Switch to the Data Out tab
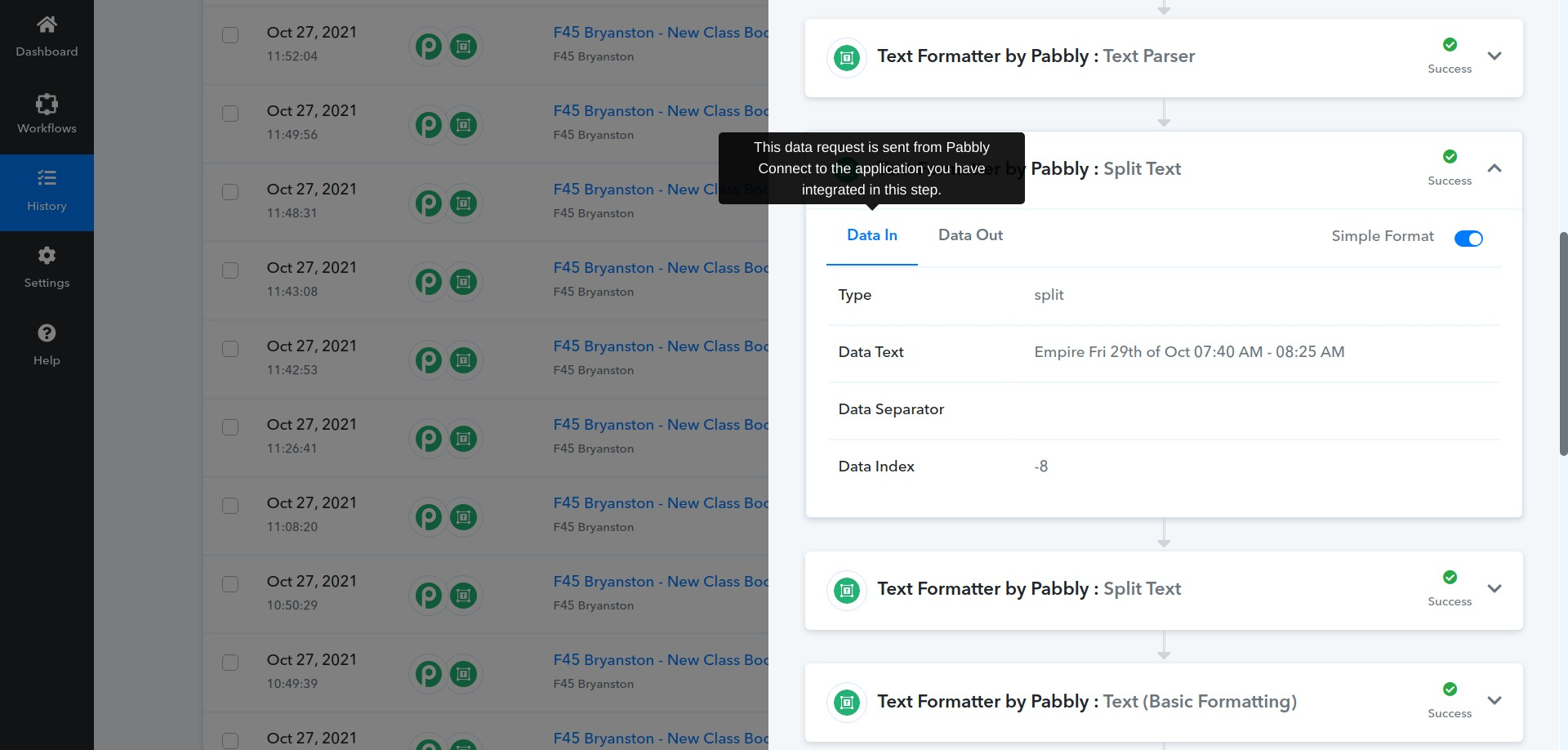This screenshot has width=1568, height=750. (x=970, y=235)
